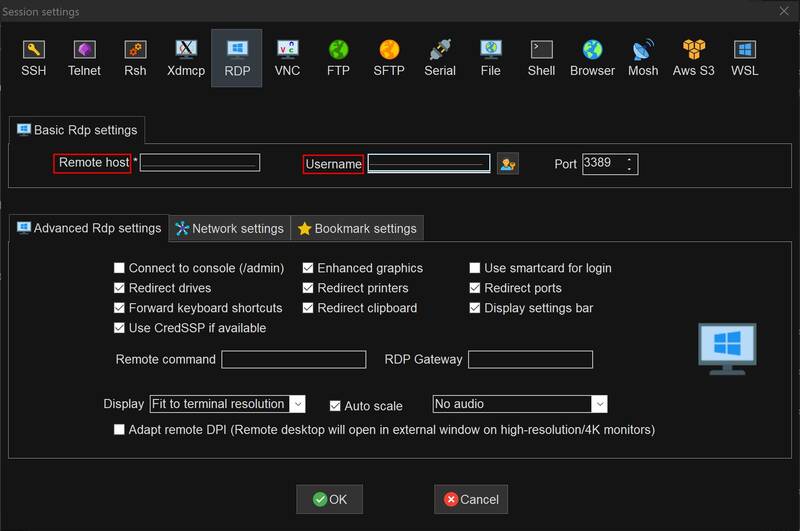Open the WSL session type
This screenshot has width=800, height=531.
tap(745, 58)
